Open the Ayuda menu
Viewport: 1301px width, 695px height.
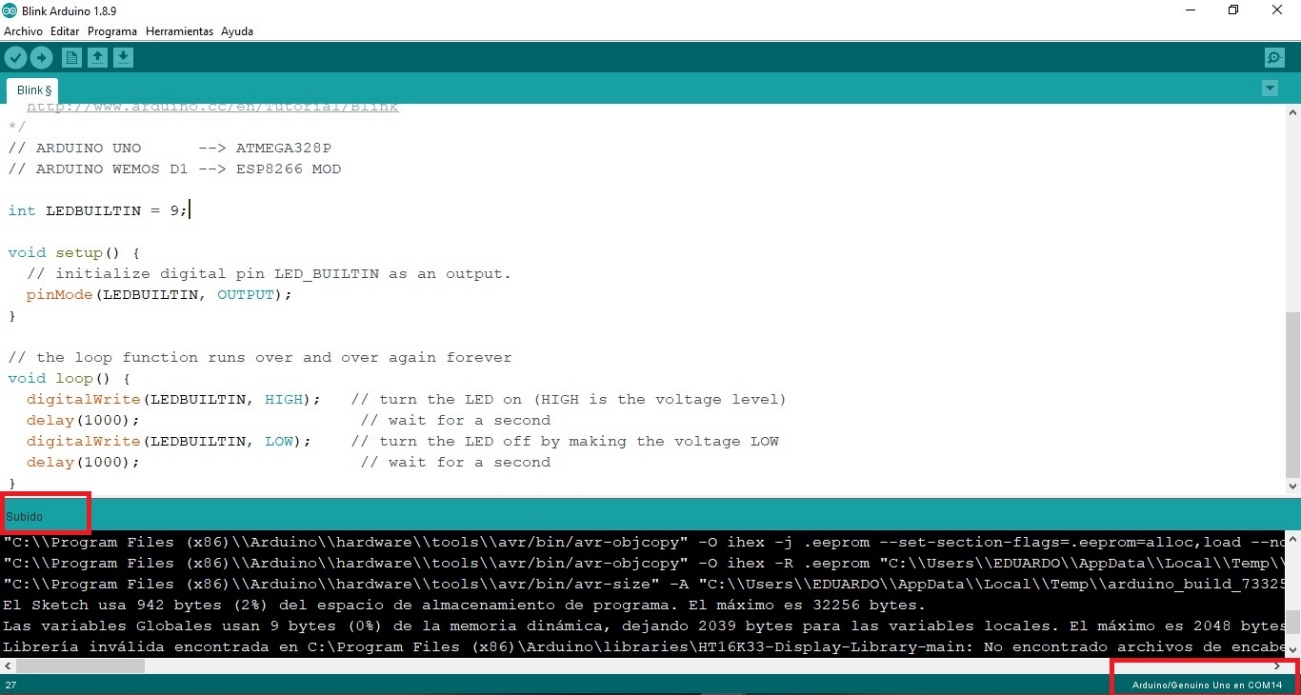pos(237,31)
